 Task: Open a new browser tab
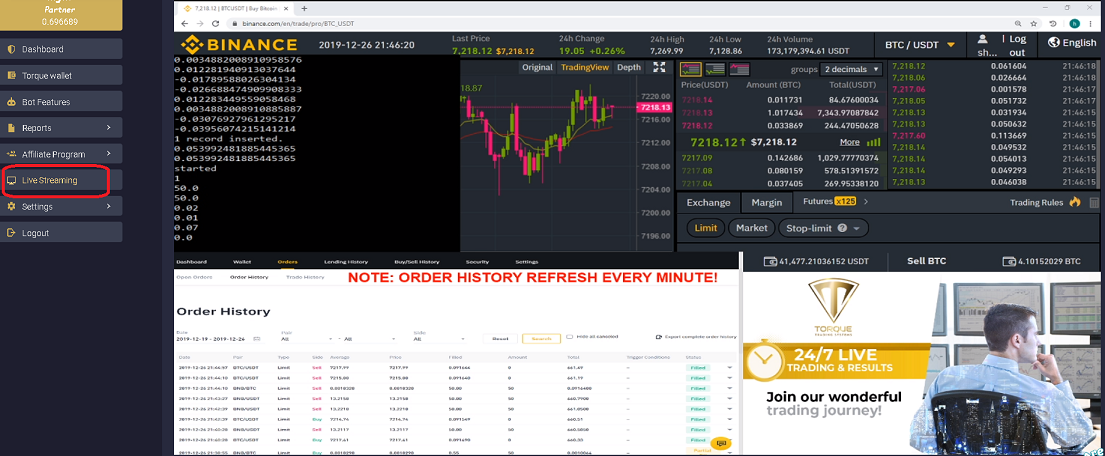pyautogui.click(x=304, y=8)
